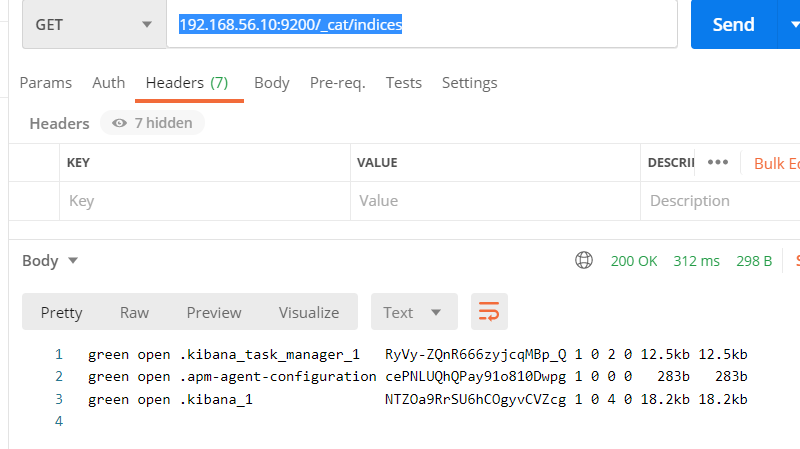Click the .kibana_task_manager_1 index name
800x449 pixels.
[269, 354]
